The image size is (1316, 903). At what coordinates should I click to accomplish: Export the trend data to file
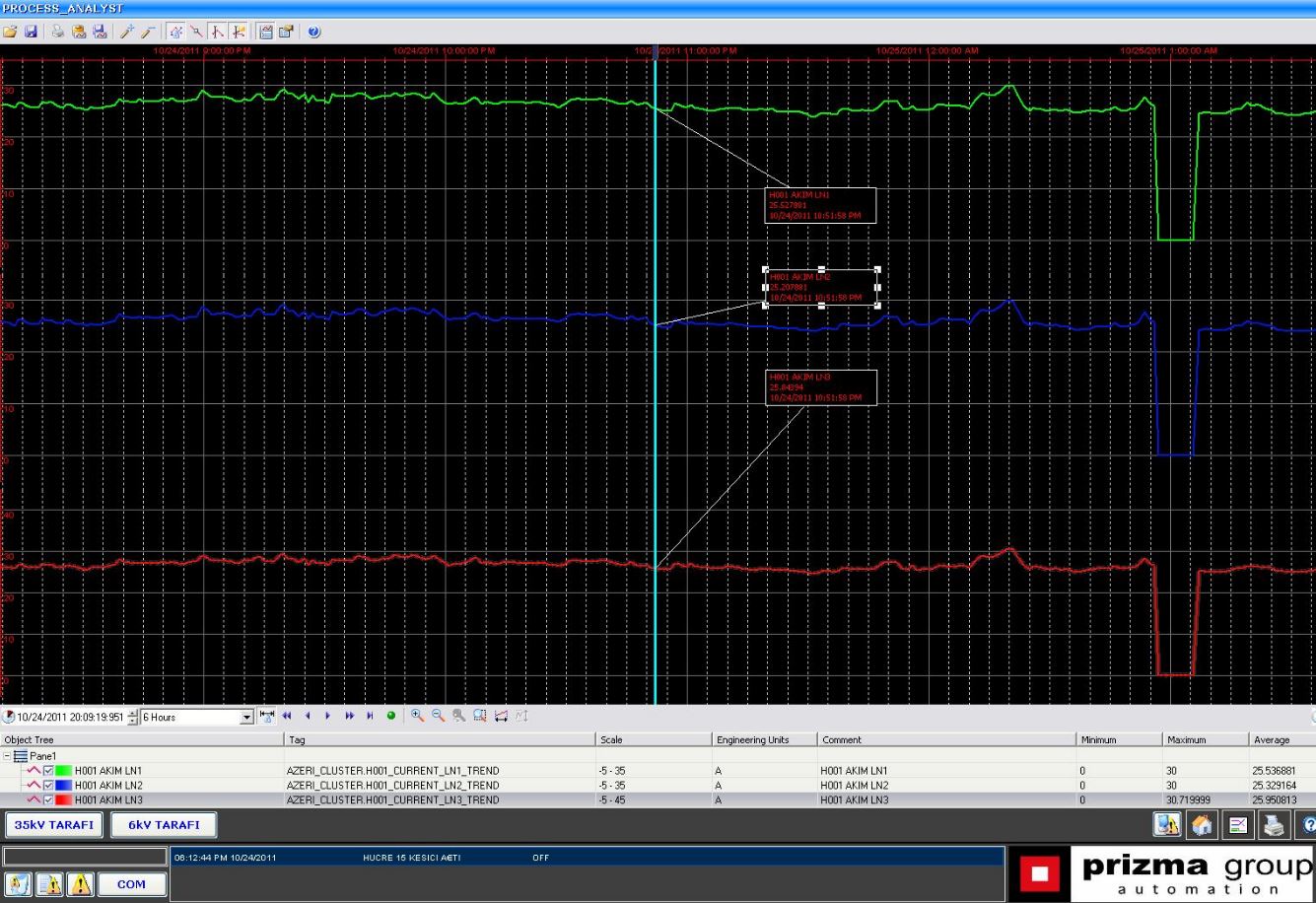100,32
